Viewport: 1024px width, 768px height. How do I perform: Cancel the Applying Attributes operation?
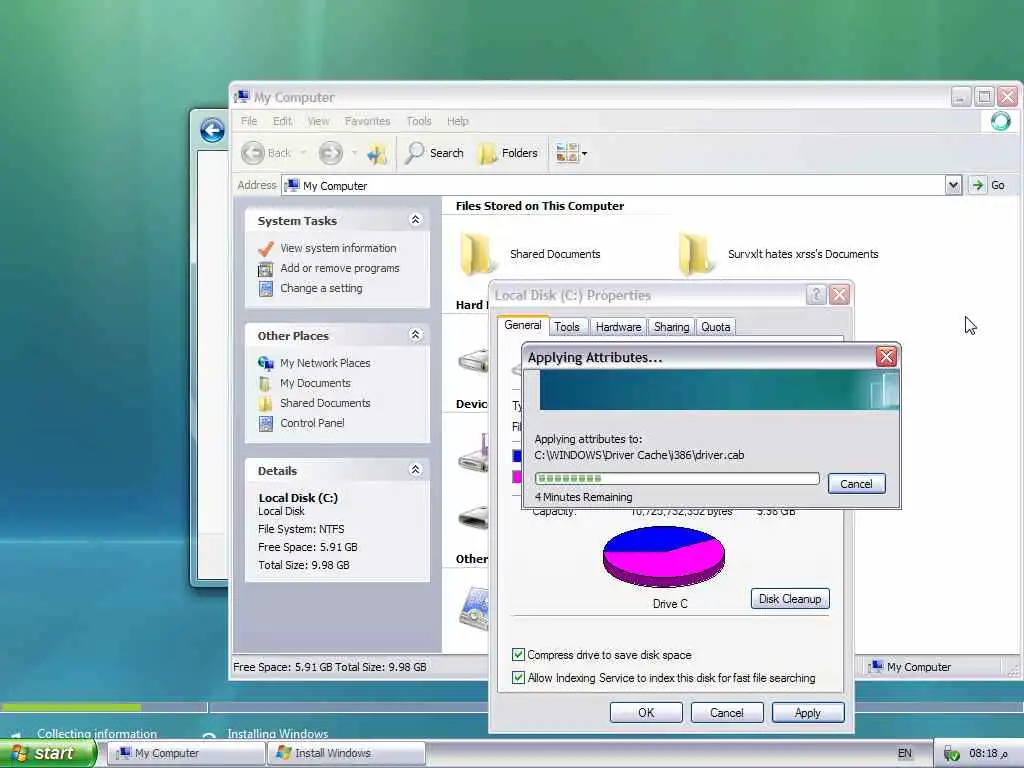[856, 484]
